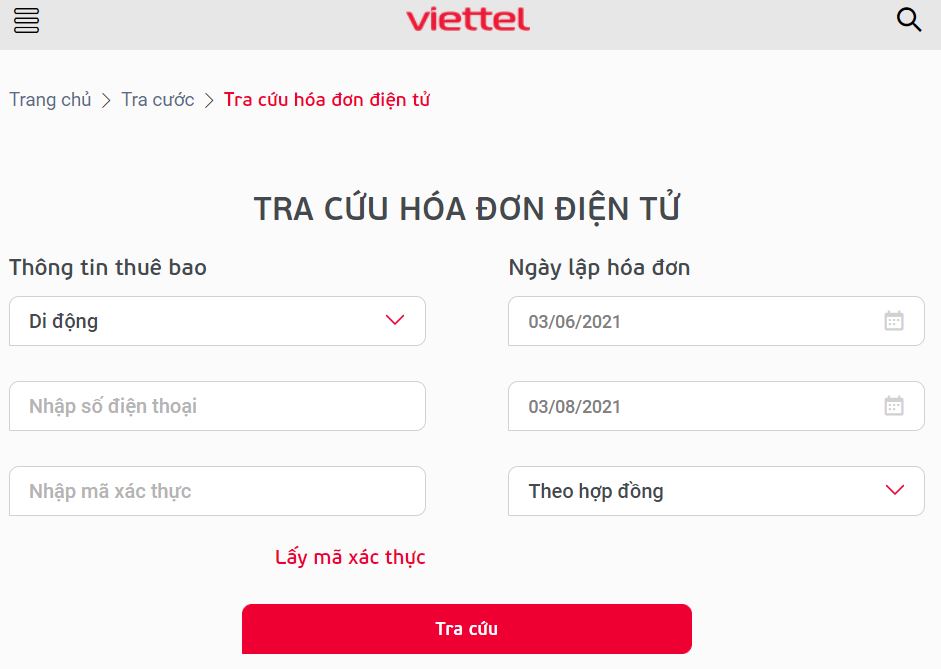The height and width of the screenshot is (669, 941).
Task: Open the Di động subscriber type dropdown
Action: (x=217, y=321)
